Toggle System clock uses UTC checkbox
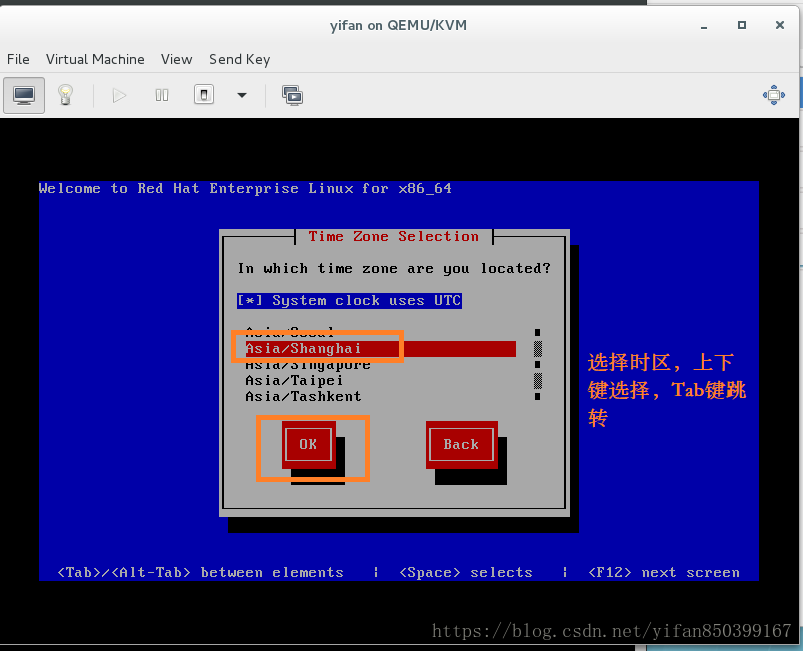This screenshot has width=803, height=651. click(x=349, y=300)
